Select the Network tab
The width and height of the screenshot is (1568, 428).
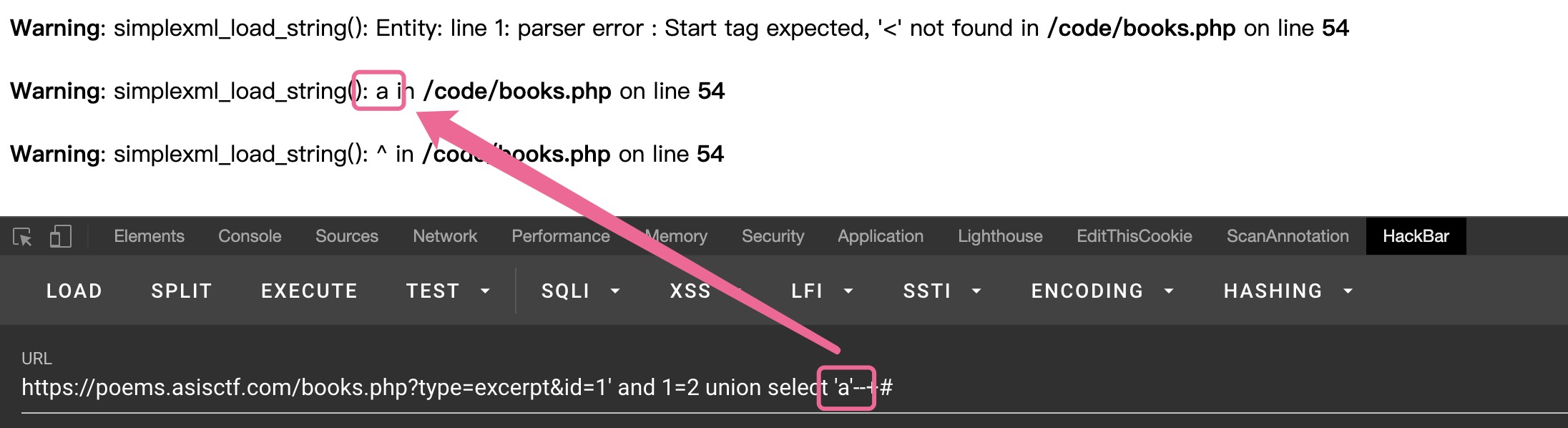point(445,236)
